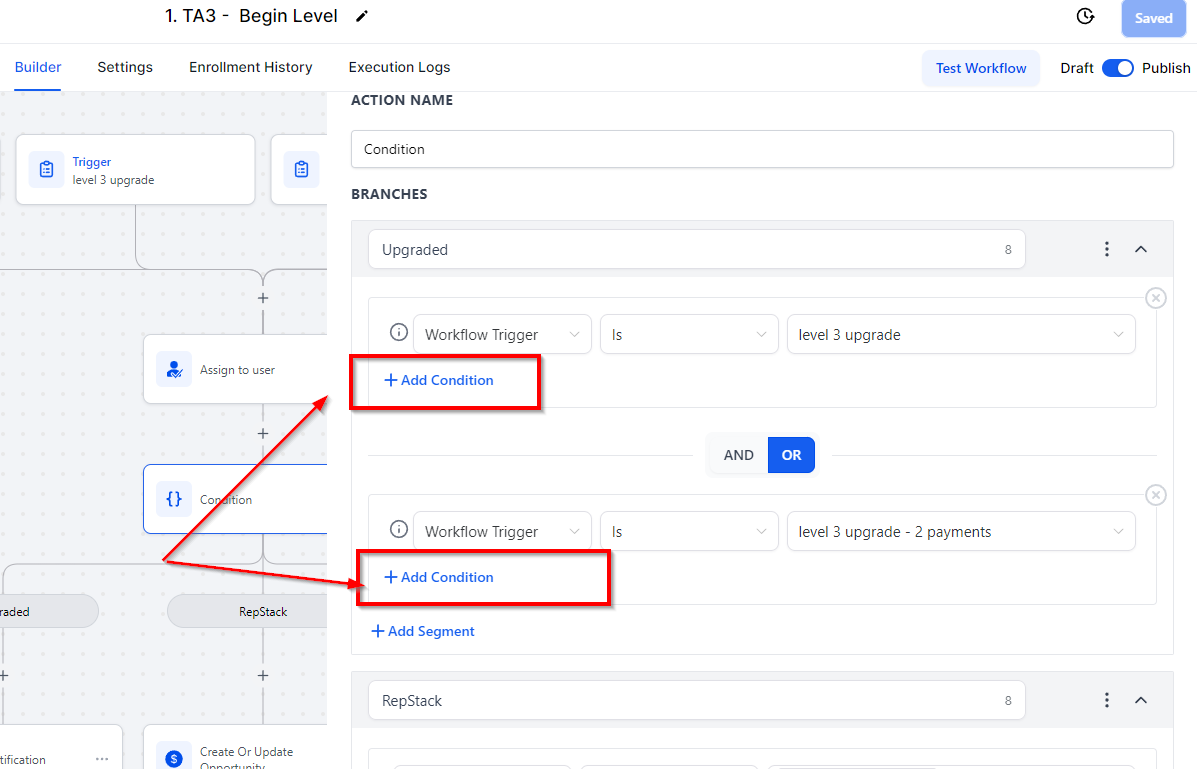Open the Workflow Trigger dropdown in the second condition
This screenshot has height=769, width=1197.
(x=502, y=532)
